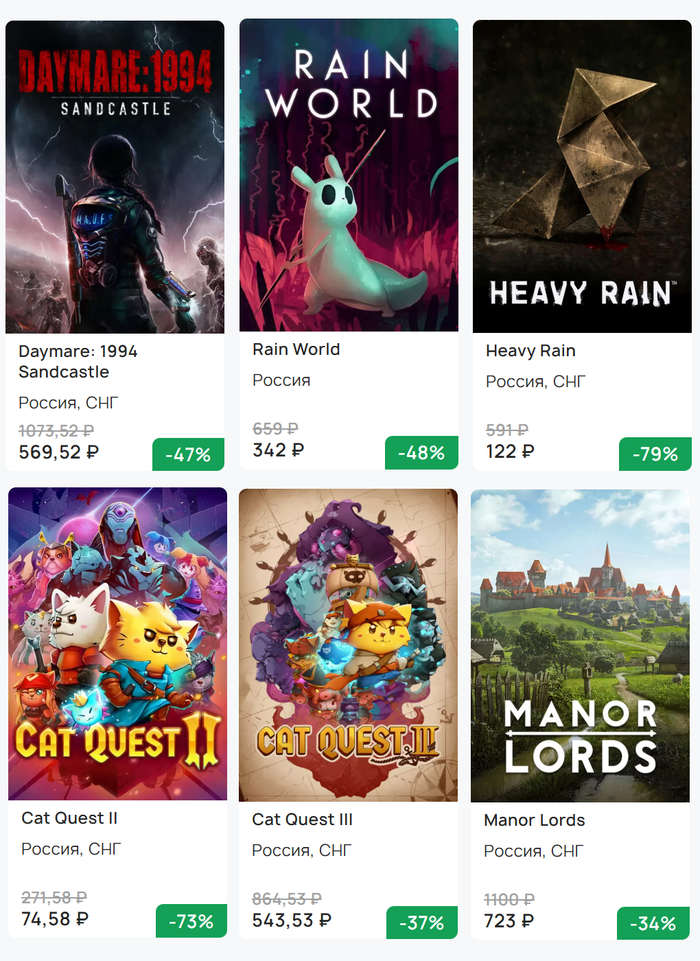Click the Daymare: 1994 Sandcastle title link

[x=78, y=362]
